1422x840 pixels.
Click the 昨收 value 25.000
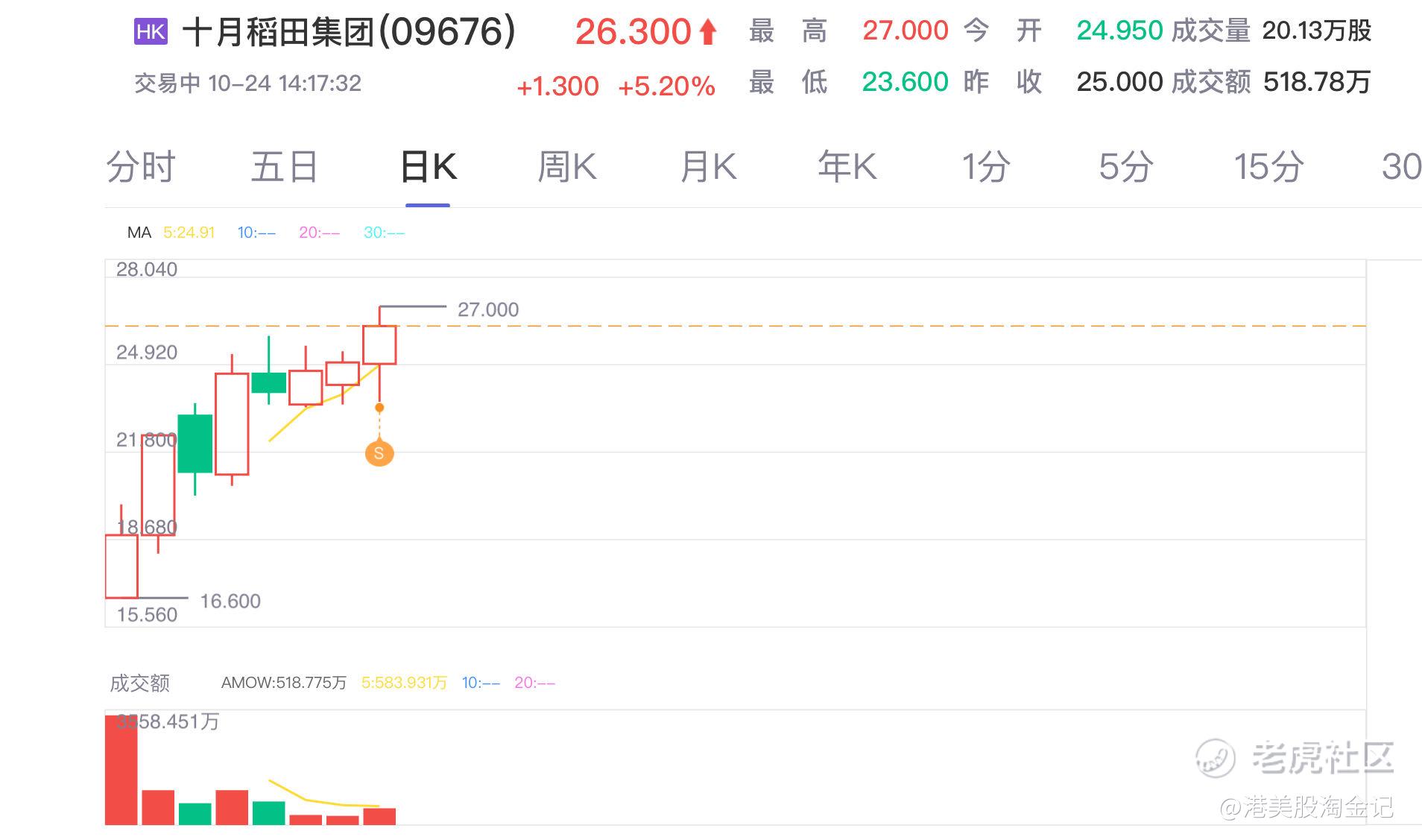click(1119, 81)
